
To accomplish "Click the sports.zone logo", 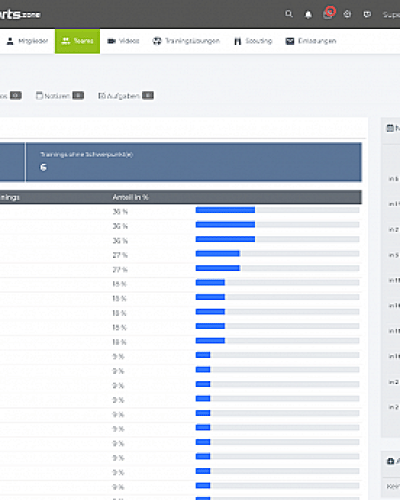I will [20, 14].
